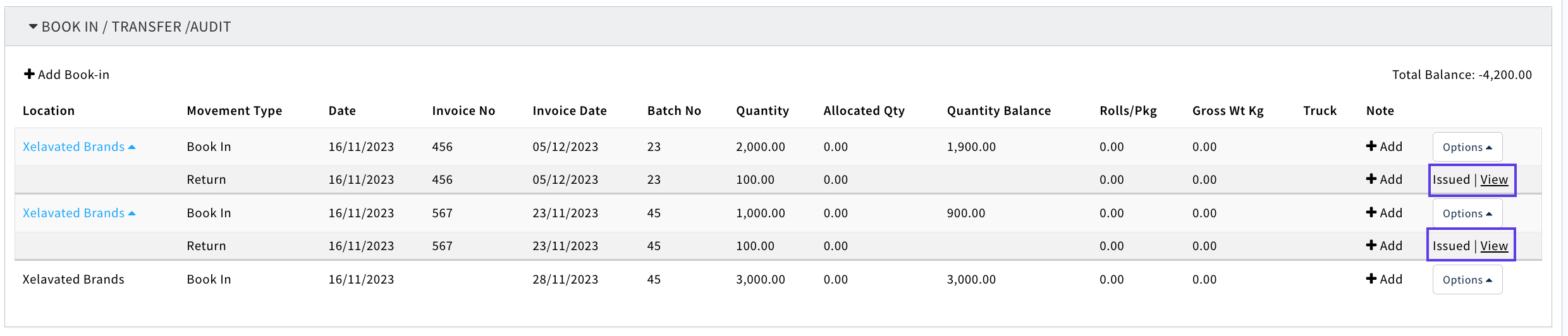The image size is (1568, 336).
Task: Add a note to the 3,000.00 quantity row
Action: pyautogui.click(x=1384, y=279)
